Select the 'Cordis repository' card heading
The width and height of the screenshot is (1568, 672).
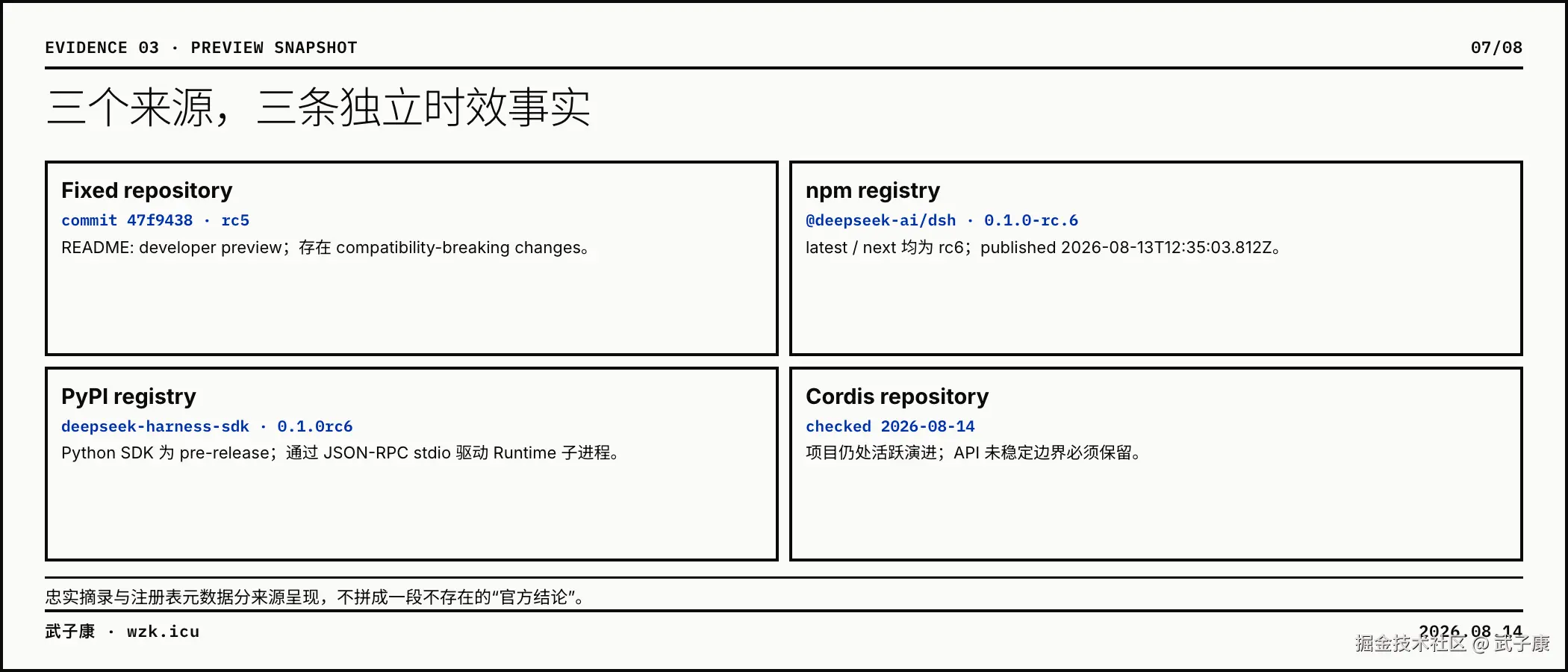[897, 396]
